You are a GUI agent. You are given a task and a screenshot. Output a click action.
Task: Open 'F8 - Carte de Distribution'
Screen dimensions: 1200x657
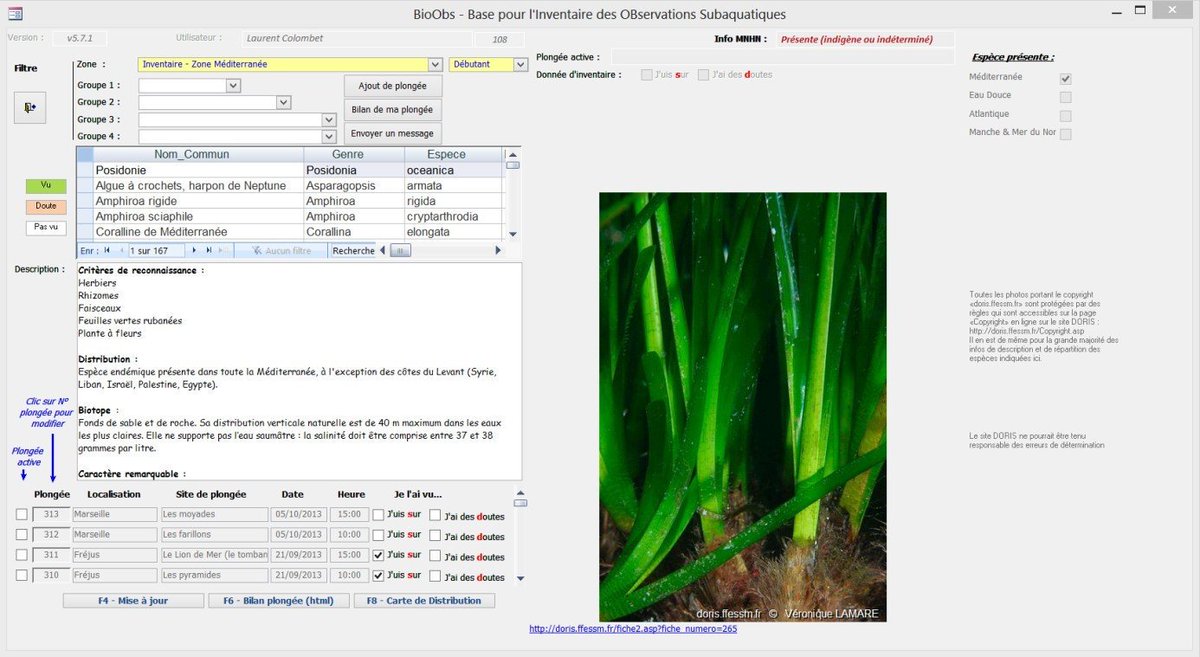point(424,601)
